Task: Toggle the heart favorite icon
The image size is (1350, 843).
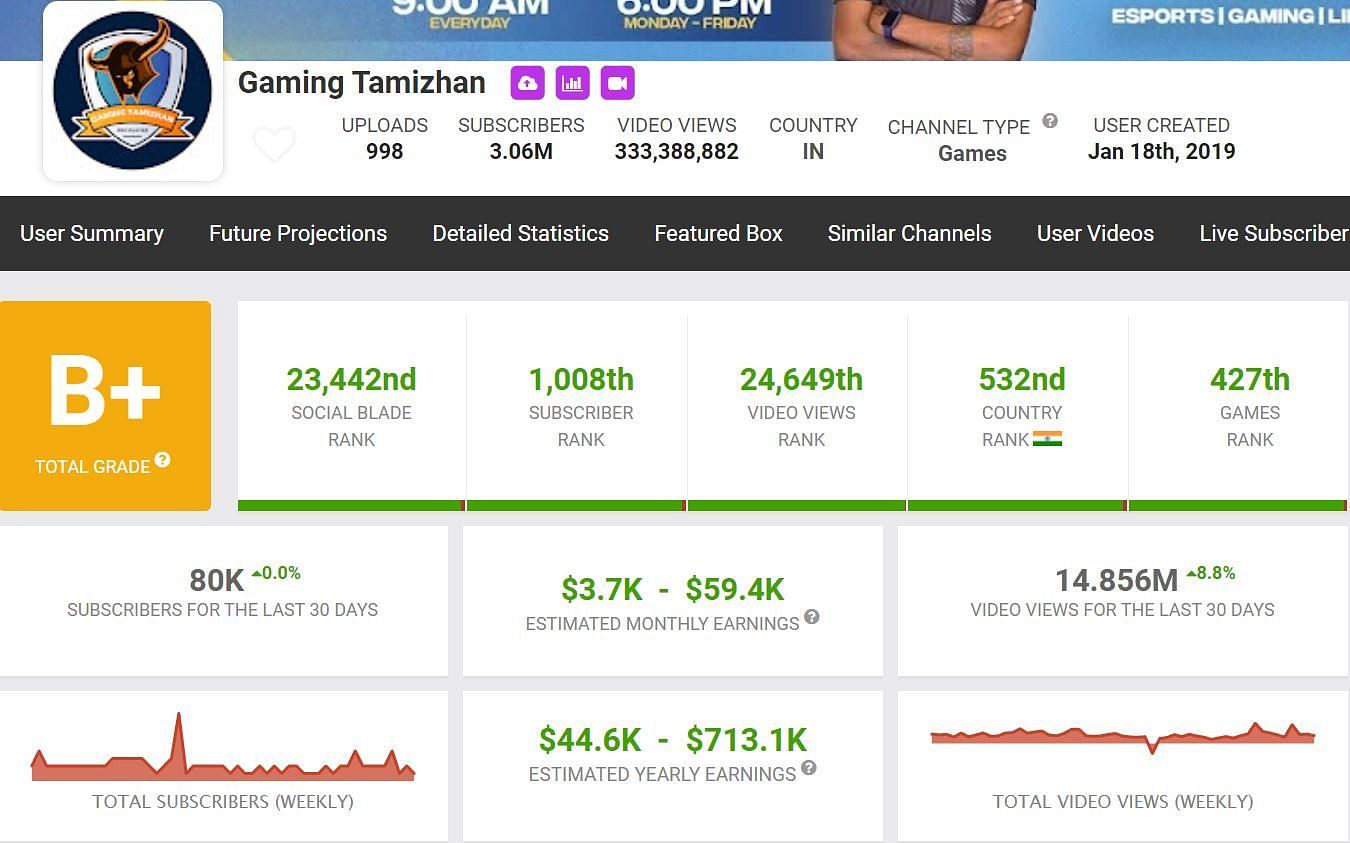Action: [x=274, y=145]
